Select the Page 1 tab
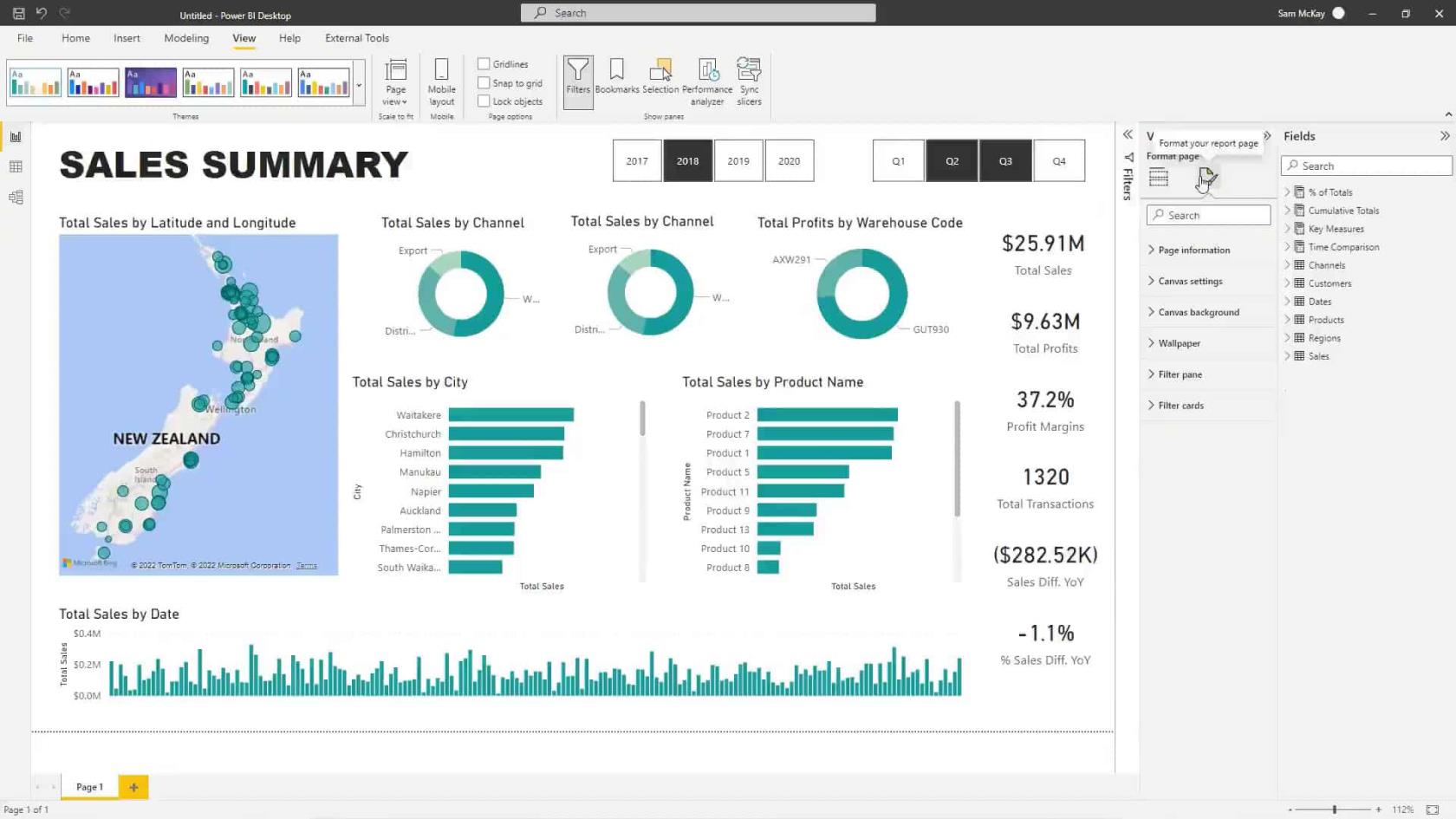 89,787
